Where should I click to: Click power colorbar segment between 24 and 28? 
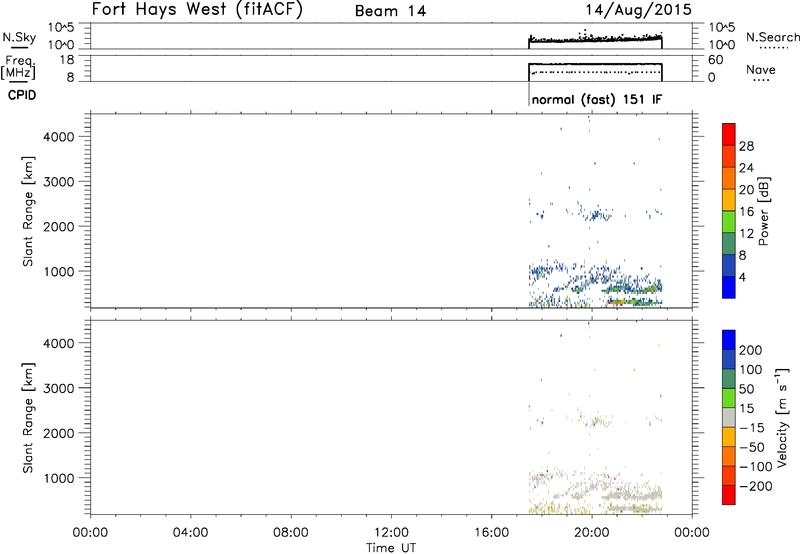point(729,156)
